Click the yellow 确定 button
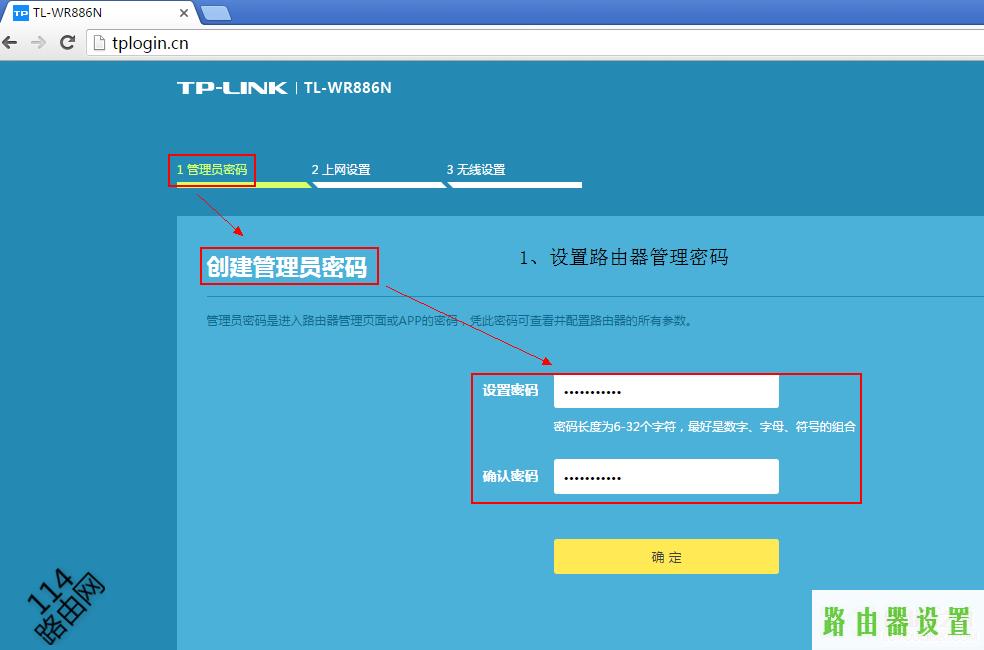The width and height of the screenshot is (984, 650). pyautogui.click(x=666, y=557)
